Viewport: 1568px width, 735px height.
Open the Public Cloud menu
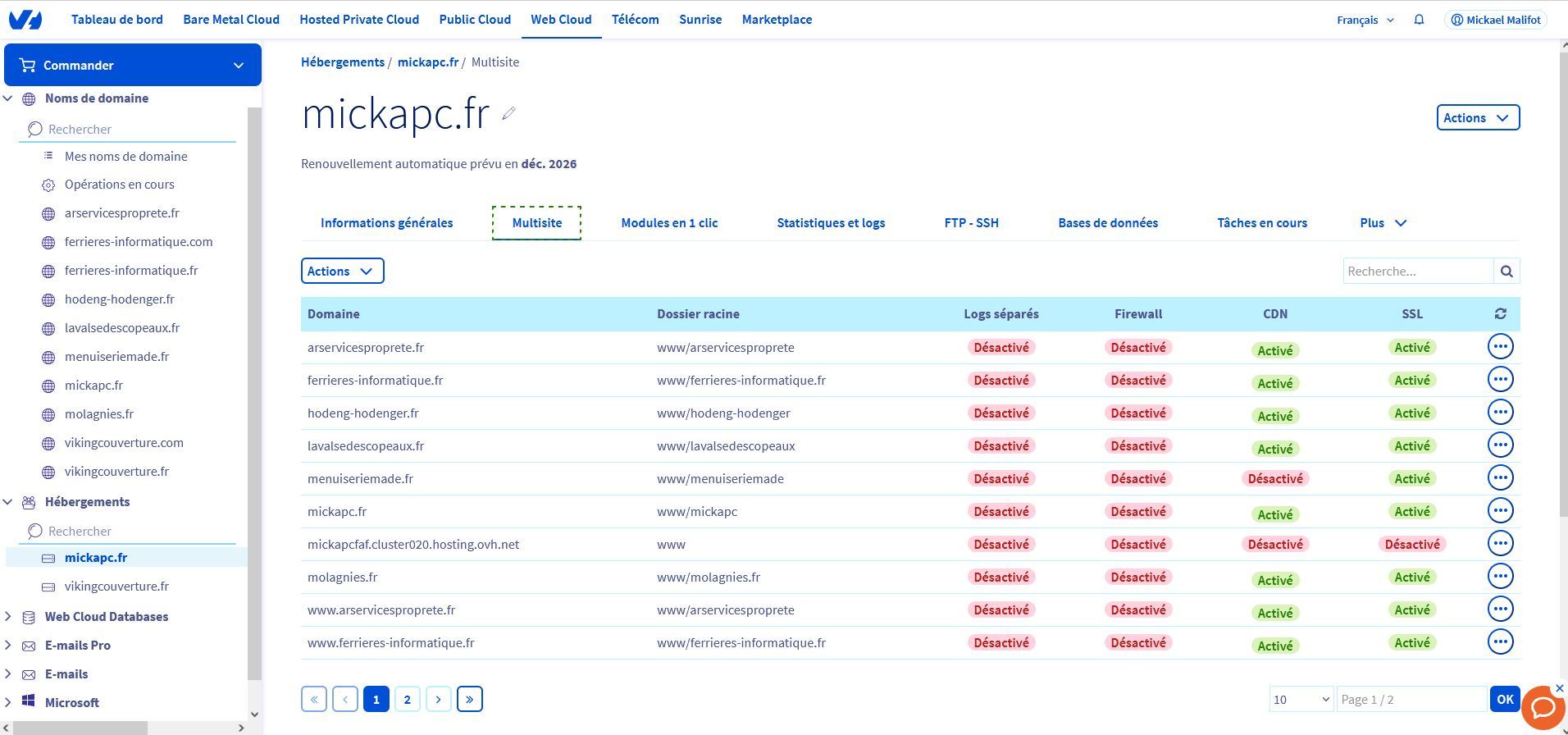click(475, 20)
